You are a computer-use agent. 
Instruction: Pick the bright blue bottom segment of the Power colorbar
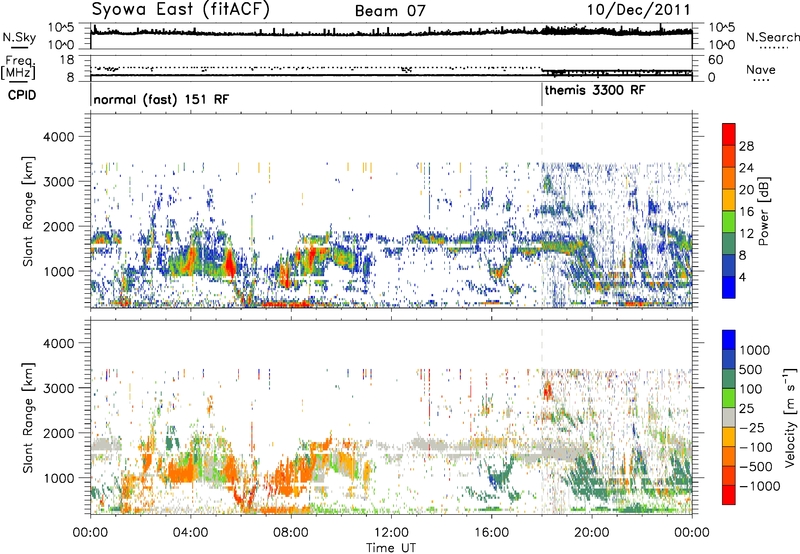tap(729, 287)
